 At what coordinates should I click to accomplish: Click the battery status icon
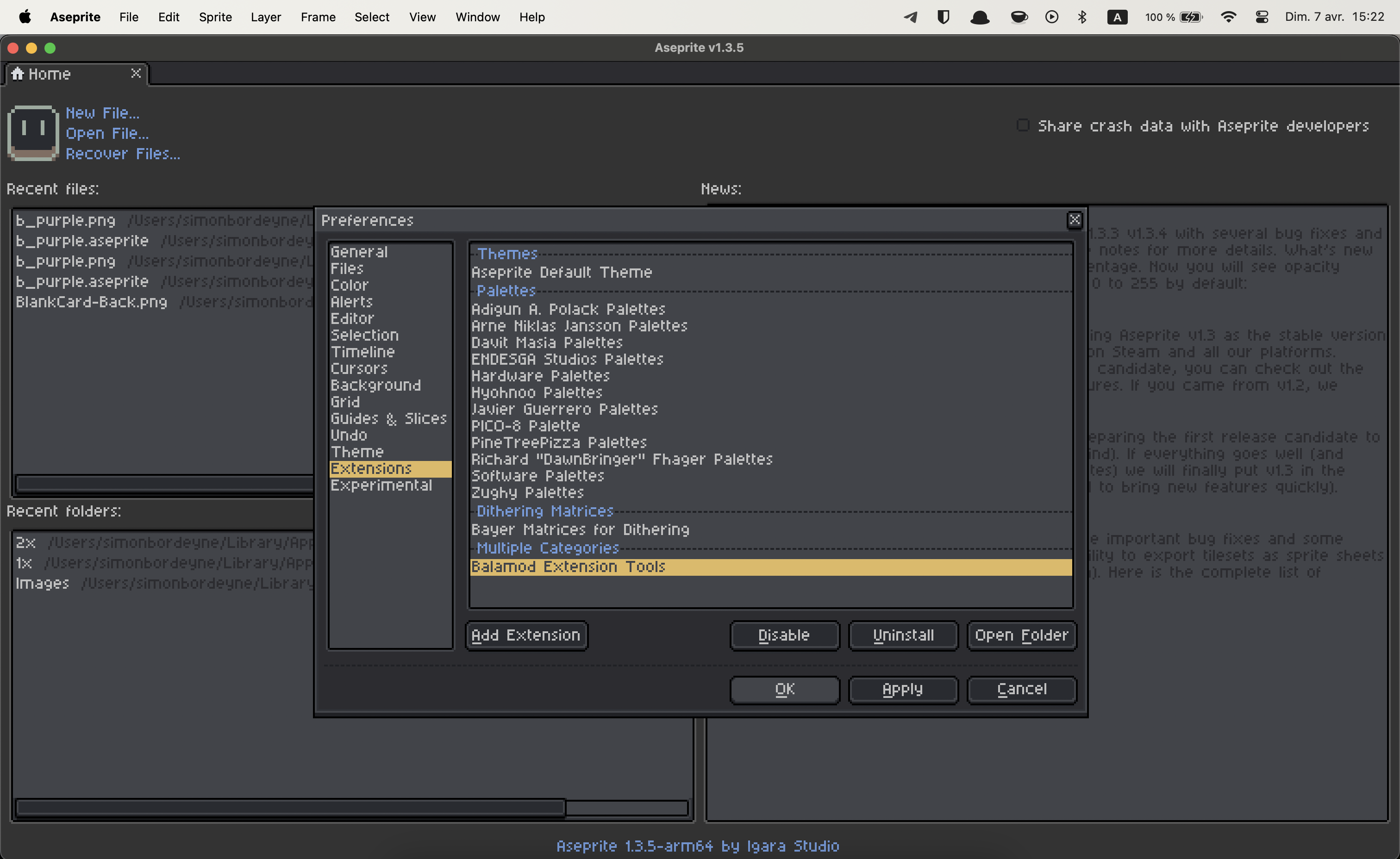[1191, 17]
